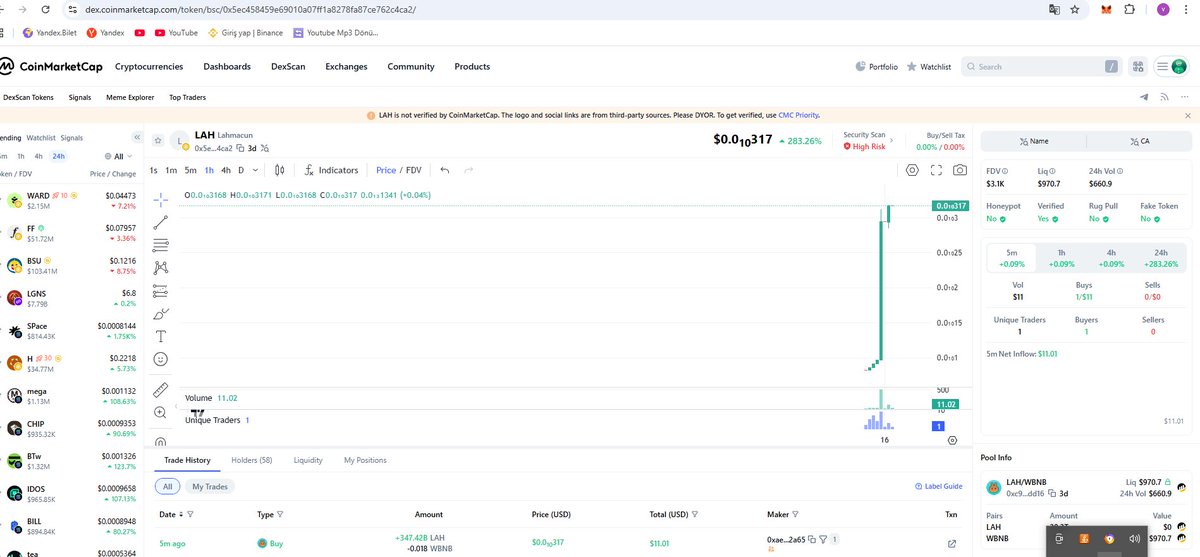Filter trades by My Trades
Viewport: 1200px width, 557px height.
(x=210, y=486)
